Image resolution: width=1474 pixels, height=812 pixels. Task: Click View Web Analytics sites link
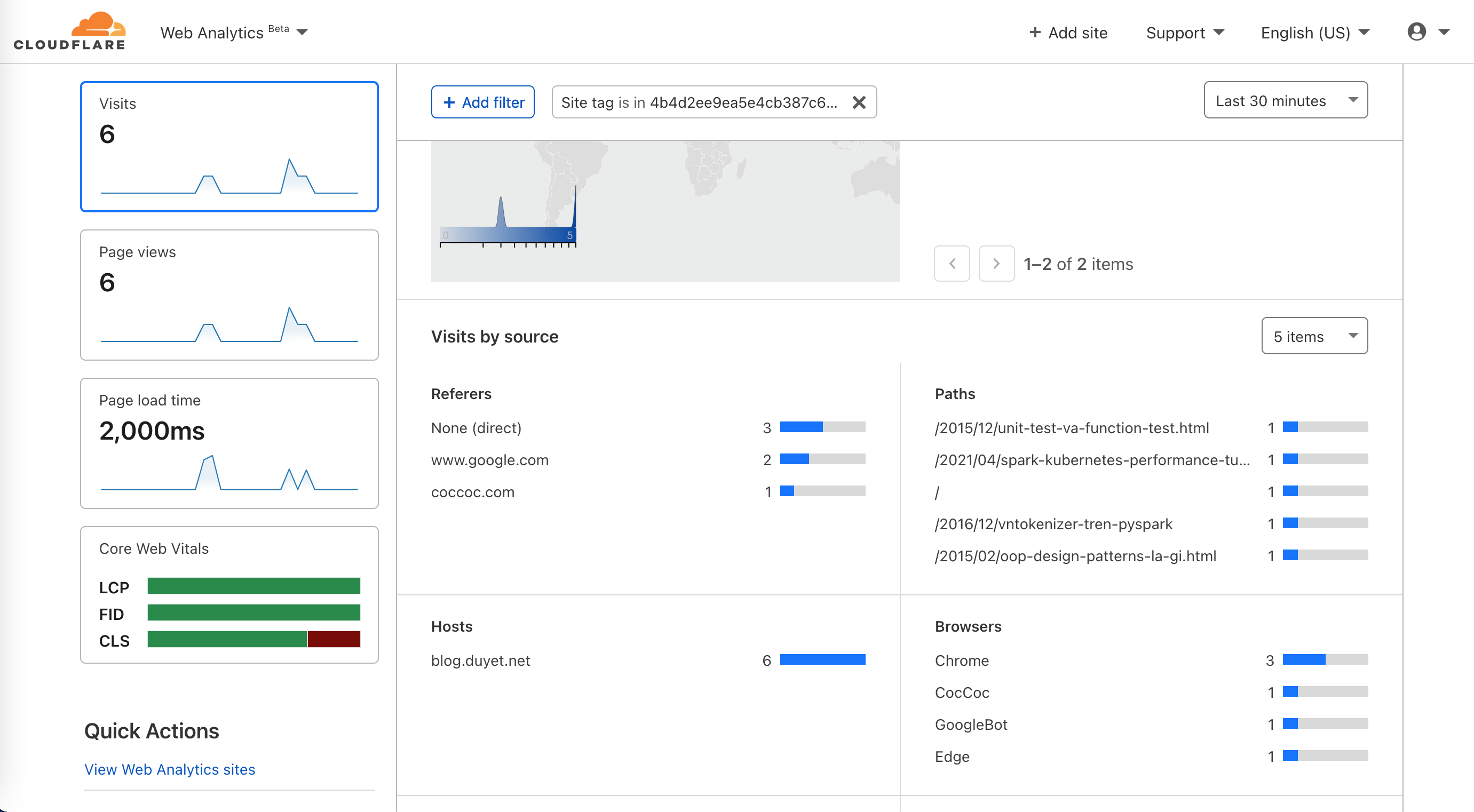coord(169,769)
